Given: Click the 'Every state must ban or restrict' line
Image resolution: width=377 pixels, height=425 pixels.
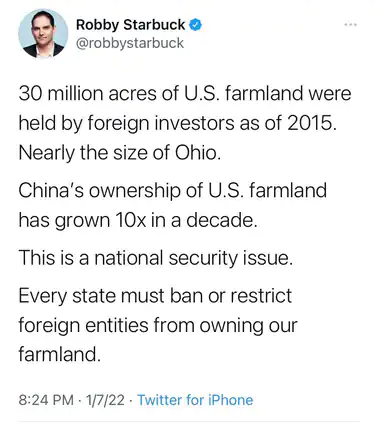Looking at the screenshot, I should coord(155,296).
